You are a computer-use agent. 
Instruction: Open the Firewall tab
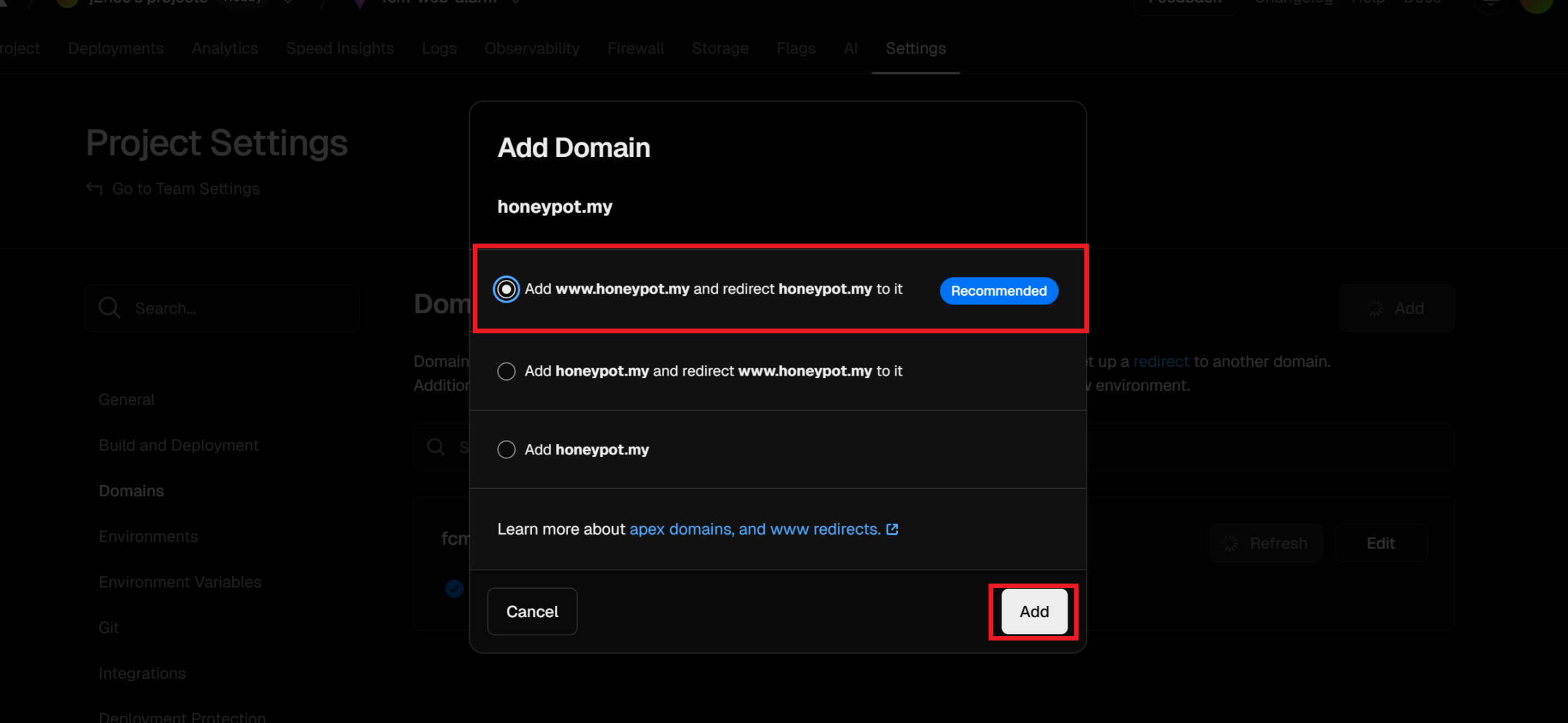[635, 49]
